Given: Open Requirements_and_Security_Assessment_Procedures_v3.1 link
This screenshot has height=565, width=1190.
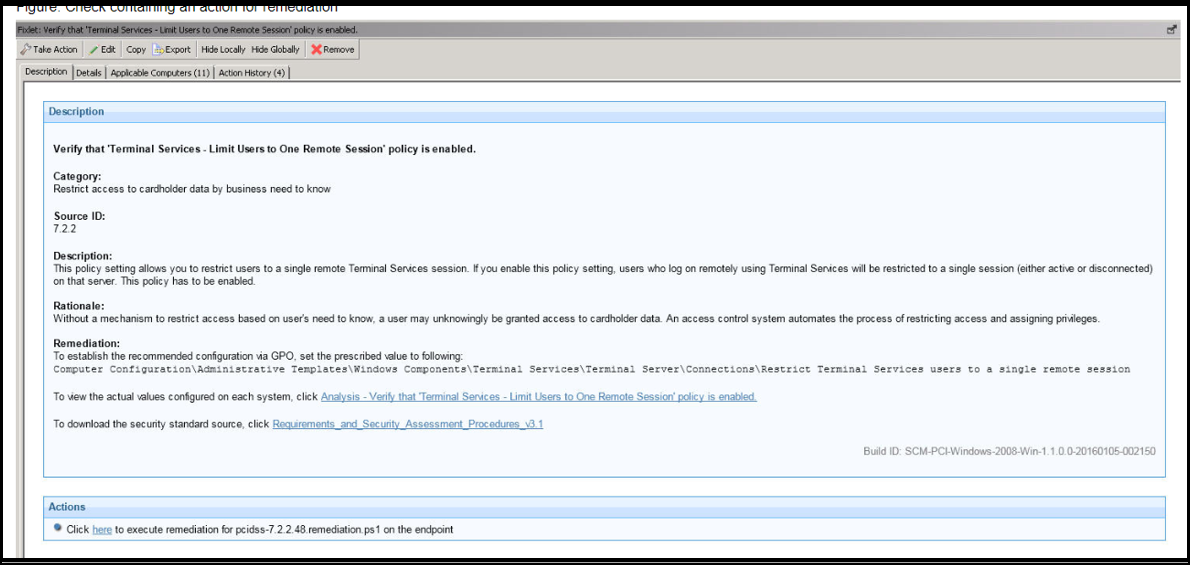Looking at the screenshot, I should [x=408, y=424].
